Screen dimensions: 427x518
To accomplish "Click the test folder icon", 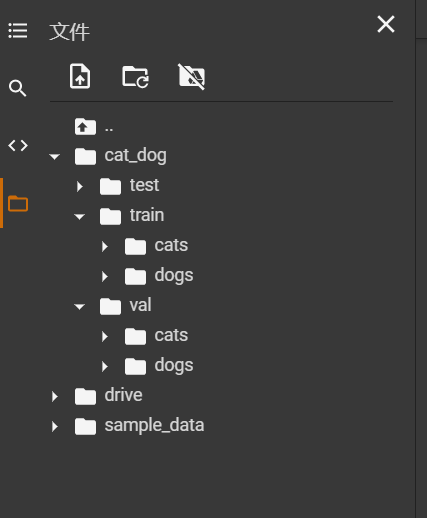I will coord(110,186).
